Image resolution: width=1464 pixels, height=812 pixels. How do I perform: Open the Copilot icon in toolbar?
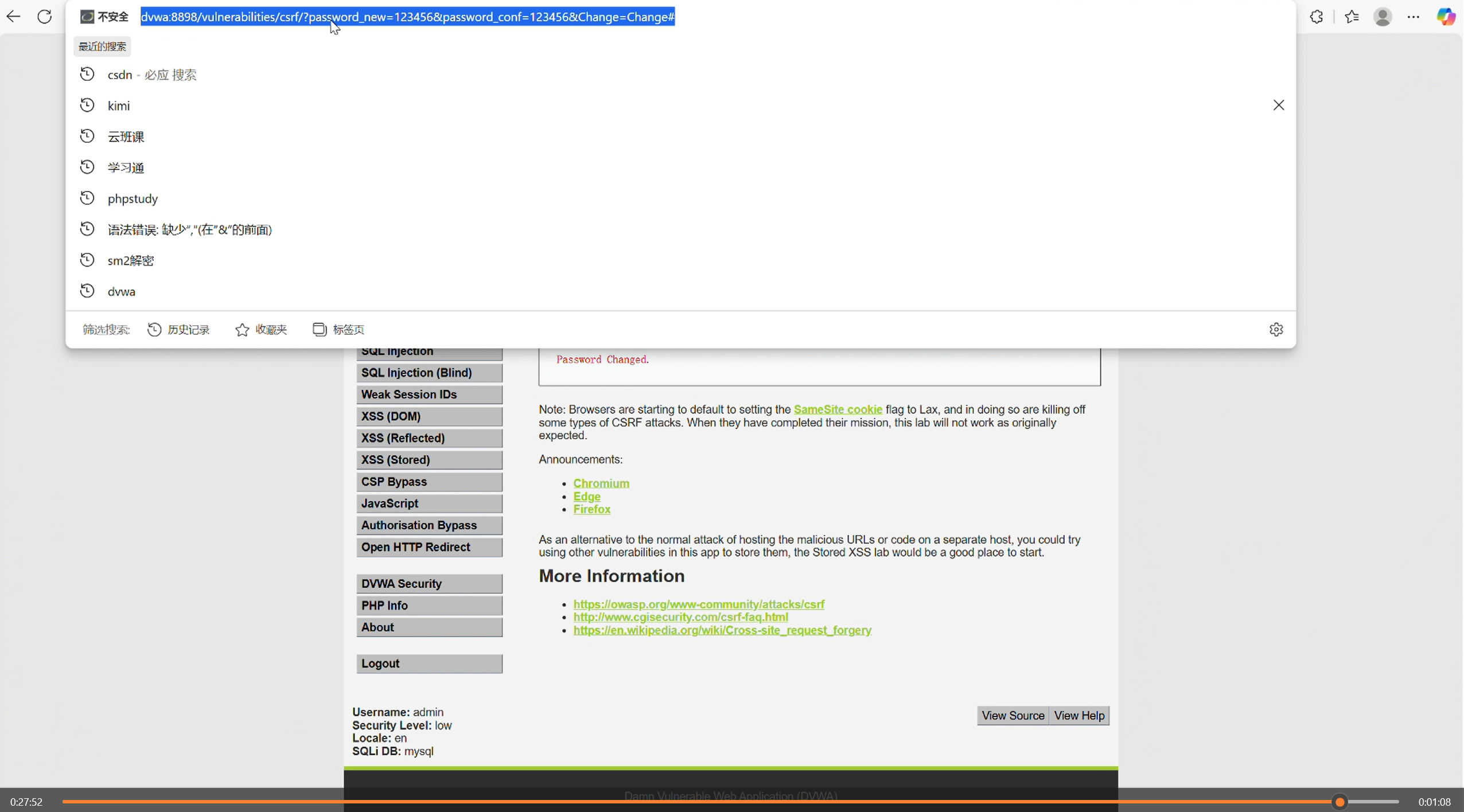[x=1446, y=17]
